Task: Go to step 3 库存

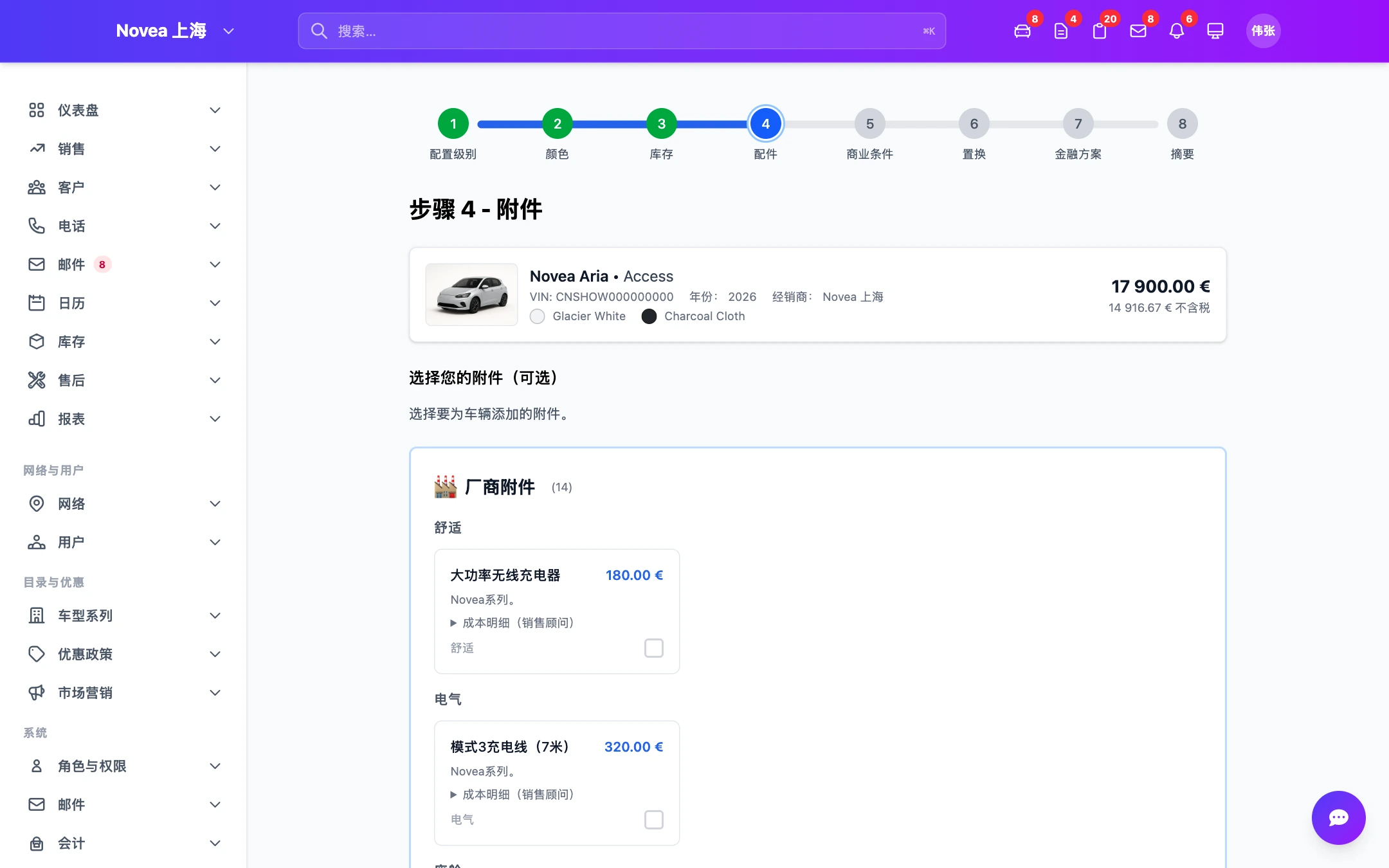Action: click(x=662, y=123)
